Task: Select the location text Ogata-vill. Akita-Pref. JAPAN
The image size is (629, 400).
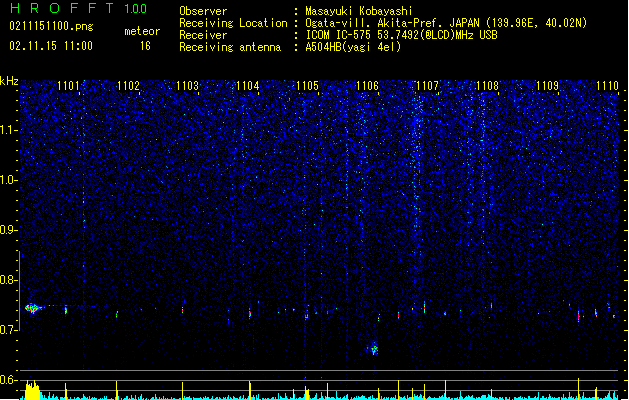Action: point(394,23)
